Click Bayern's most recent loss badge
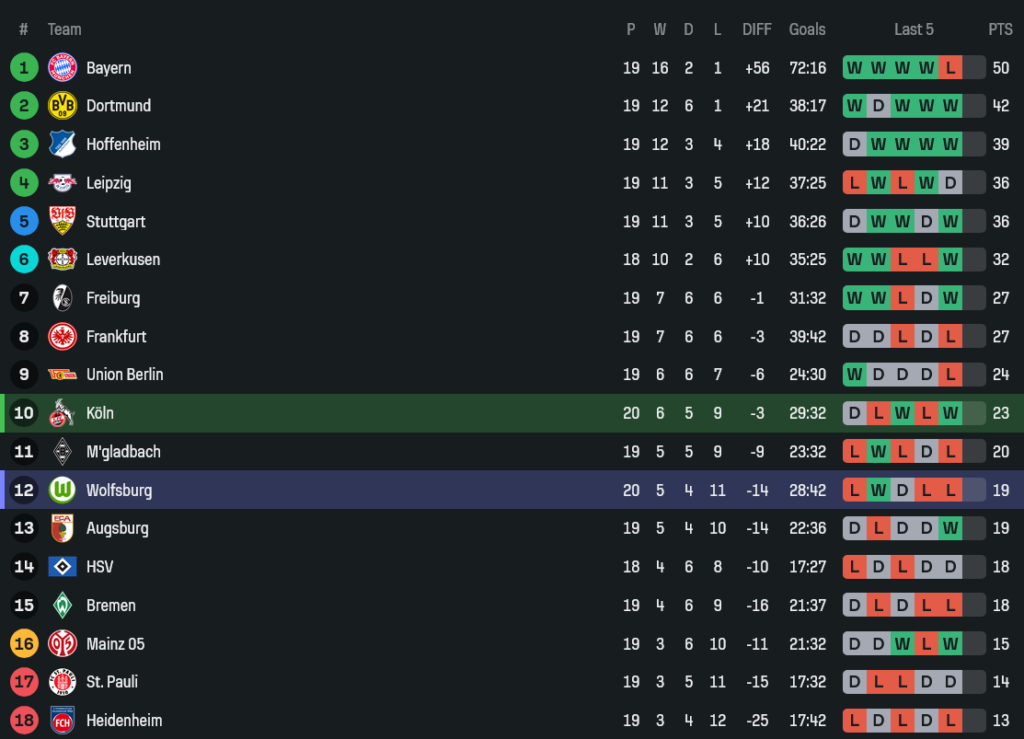Viewport: 1024px width, 739px height. click(950, 68)
